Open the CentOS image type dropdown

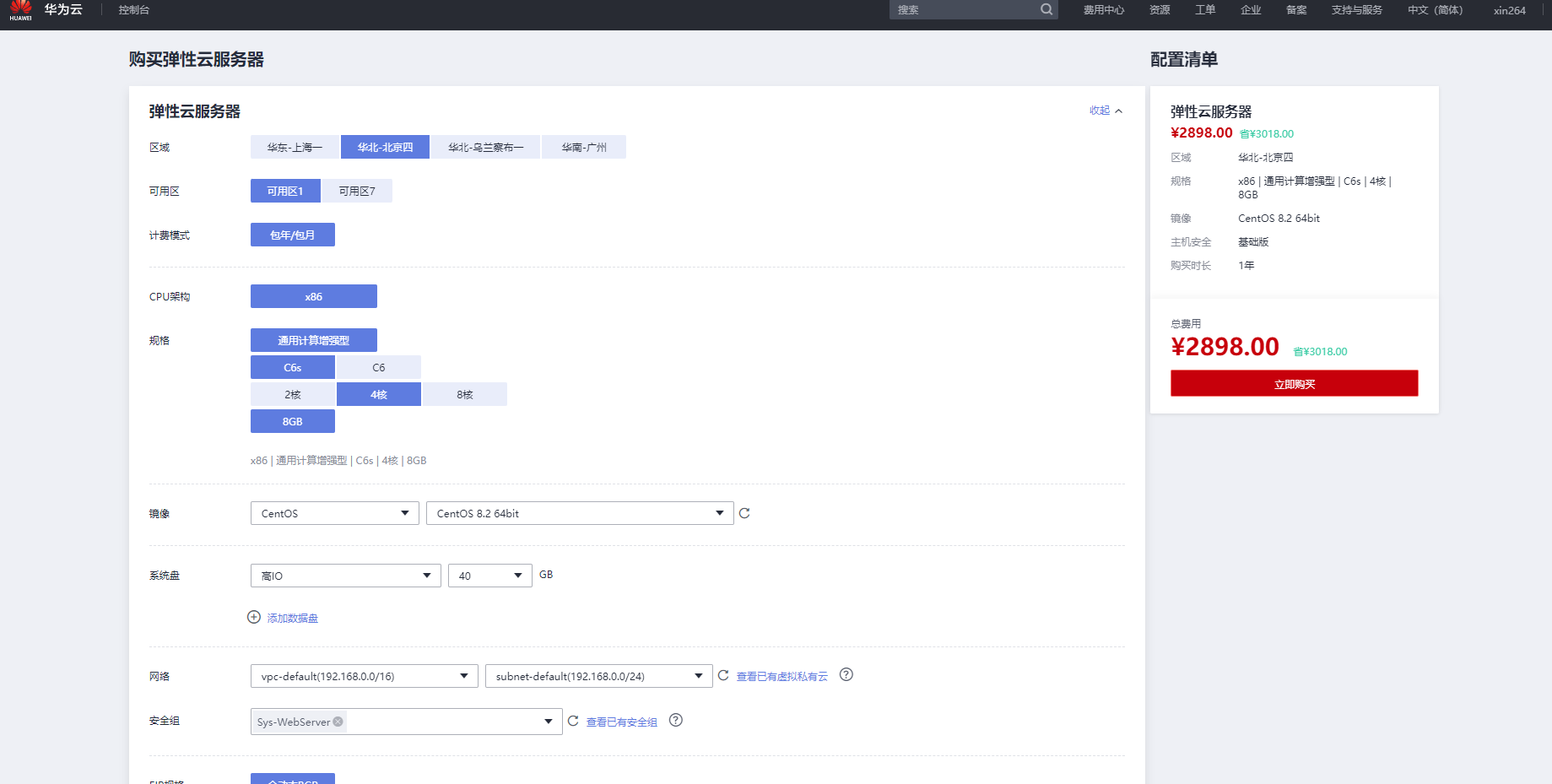click(335, 513)
